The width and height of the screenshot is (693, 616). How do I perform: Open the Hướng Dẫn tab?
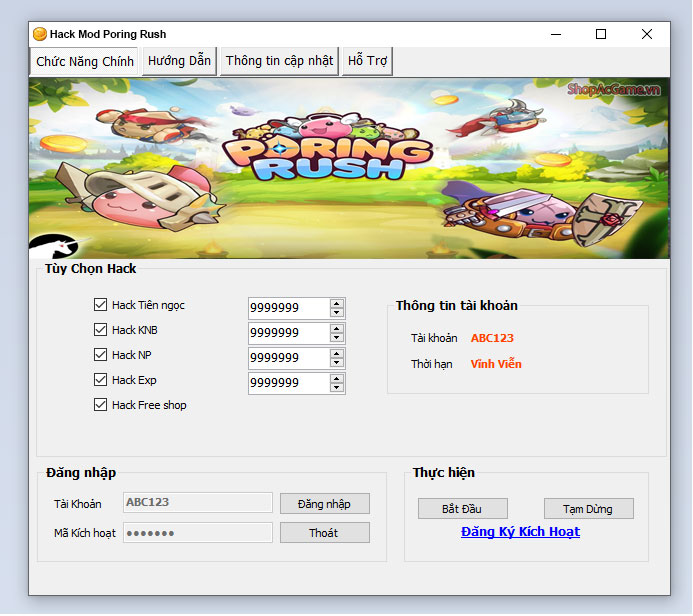click(x=179, y=61)
